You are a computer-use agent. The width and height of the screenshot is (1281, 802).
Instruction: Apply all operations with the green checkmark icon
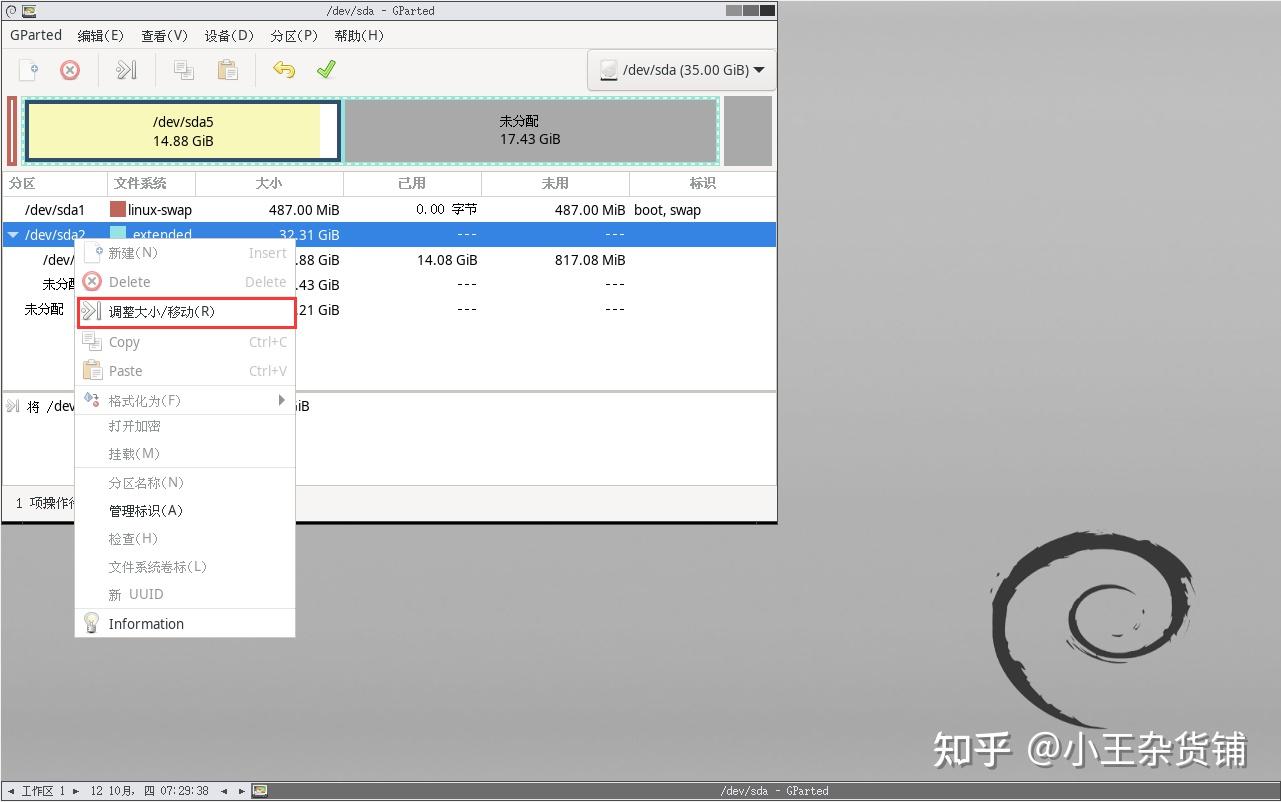pos(325,70)
